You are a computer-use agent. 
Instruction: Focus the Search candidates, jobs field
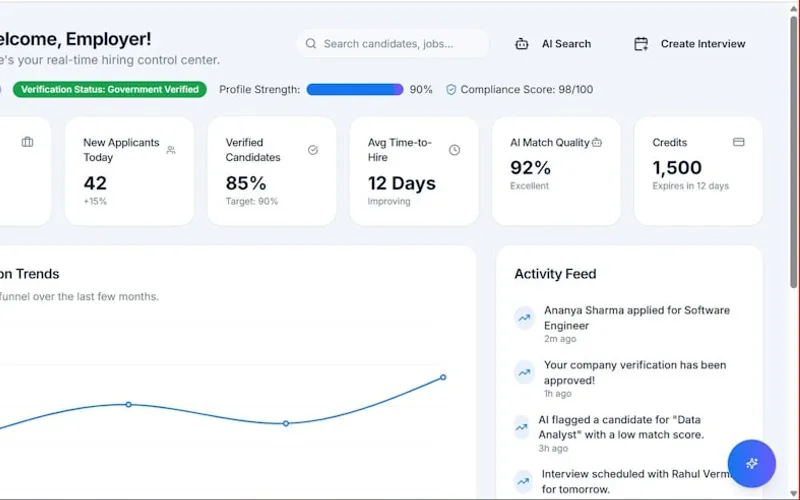tap(393, 44)
